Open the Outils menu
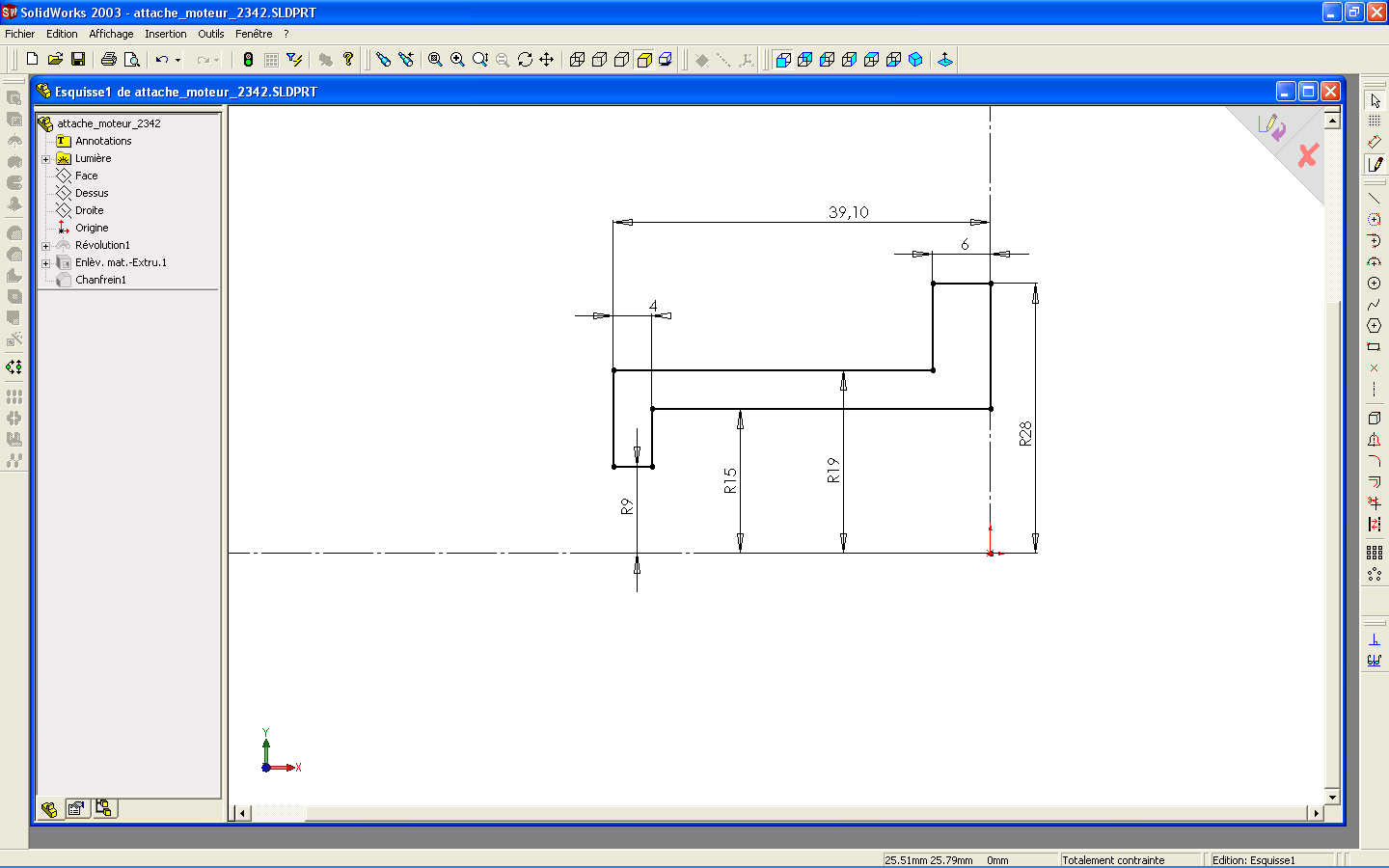1389x868 pixels. 211,34
